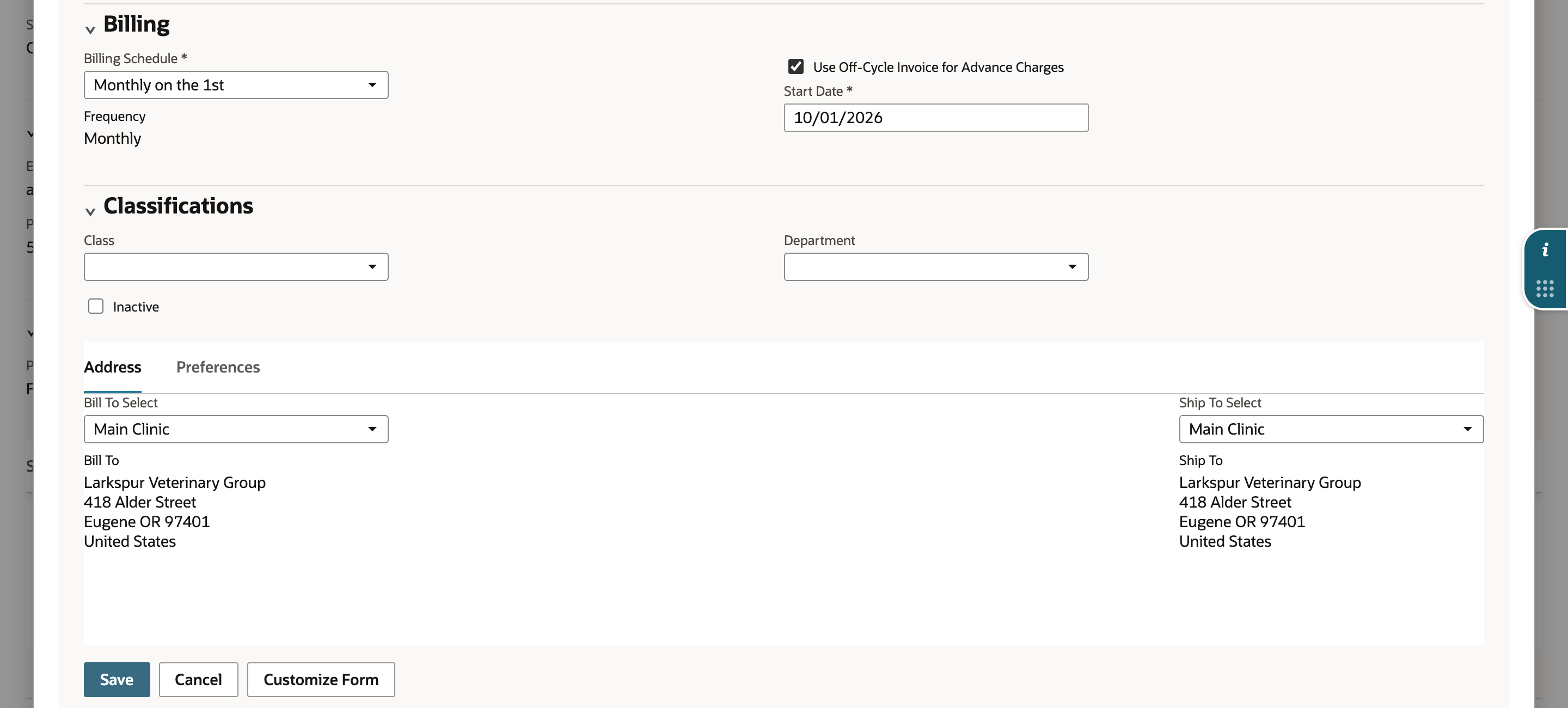1568x708 pixels.
Task: Click the info icon on side panel
Action: pos(1545,249)
